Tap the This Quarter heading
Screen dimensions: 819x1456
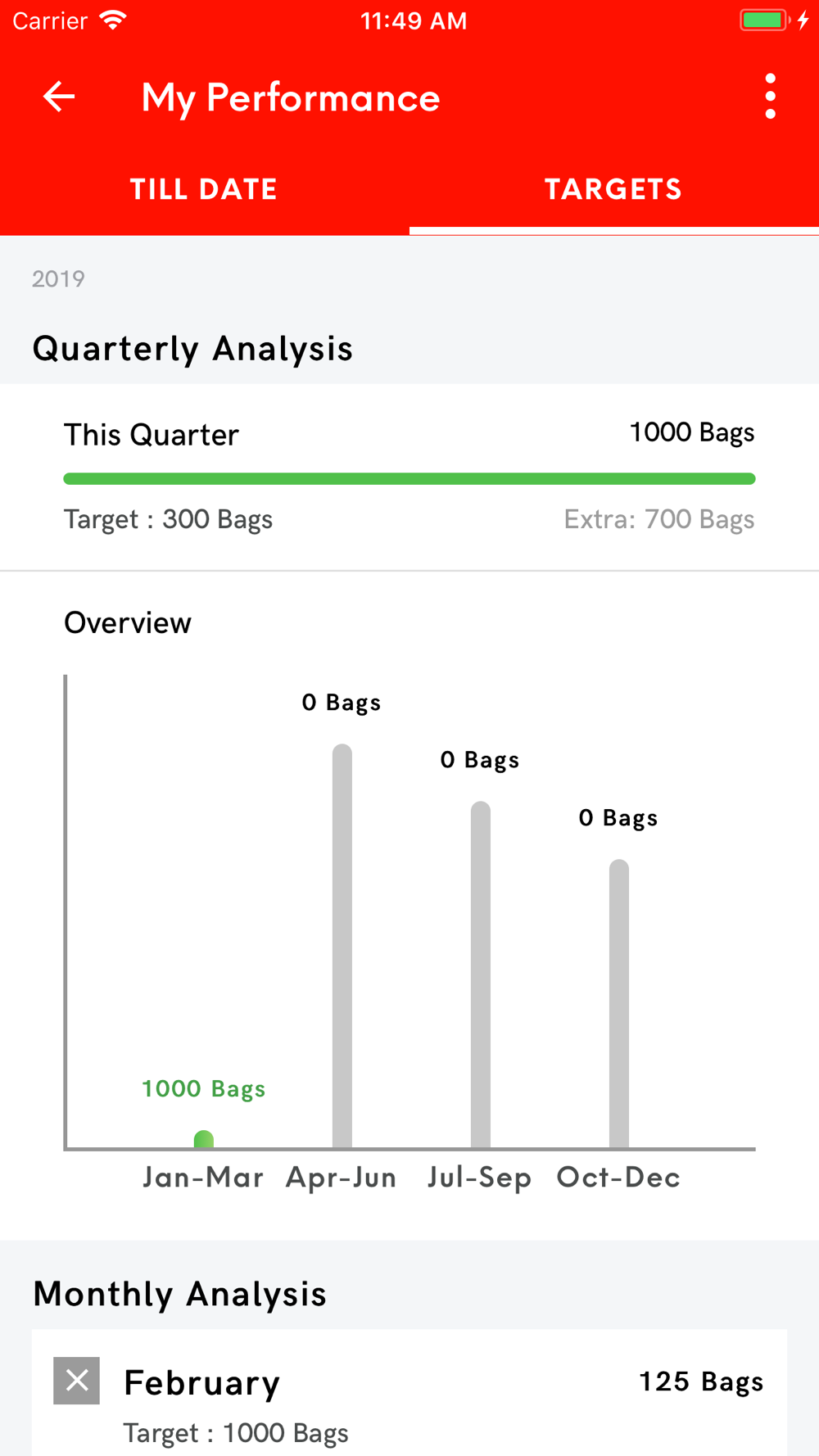point(152,435)
